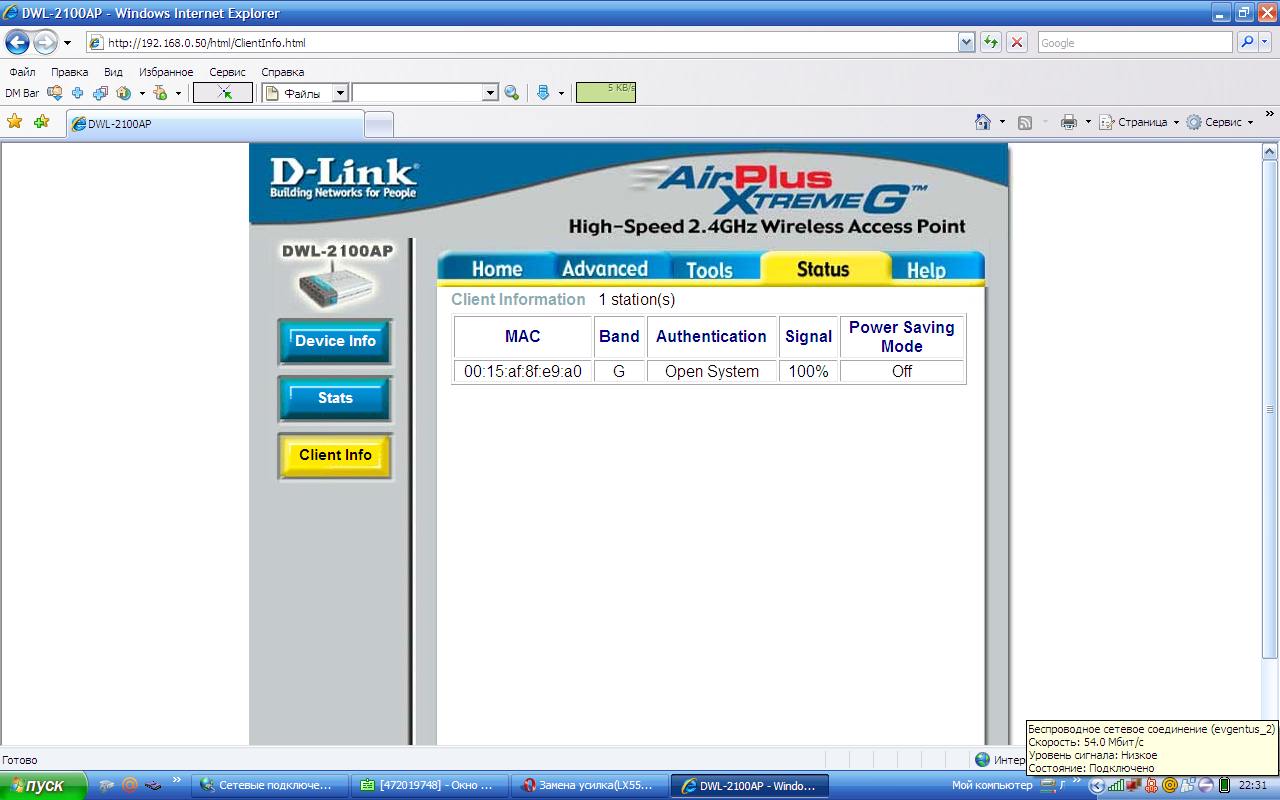Expand the address bar history dropdown
The width and height of the screenshot is (1280, 800).
click(x=966, y=43)
